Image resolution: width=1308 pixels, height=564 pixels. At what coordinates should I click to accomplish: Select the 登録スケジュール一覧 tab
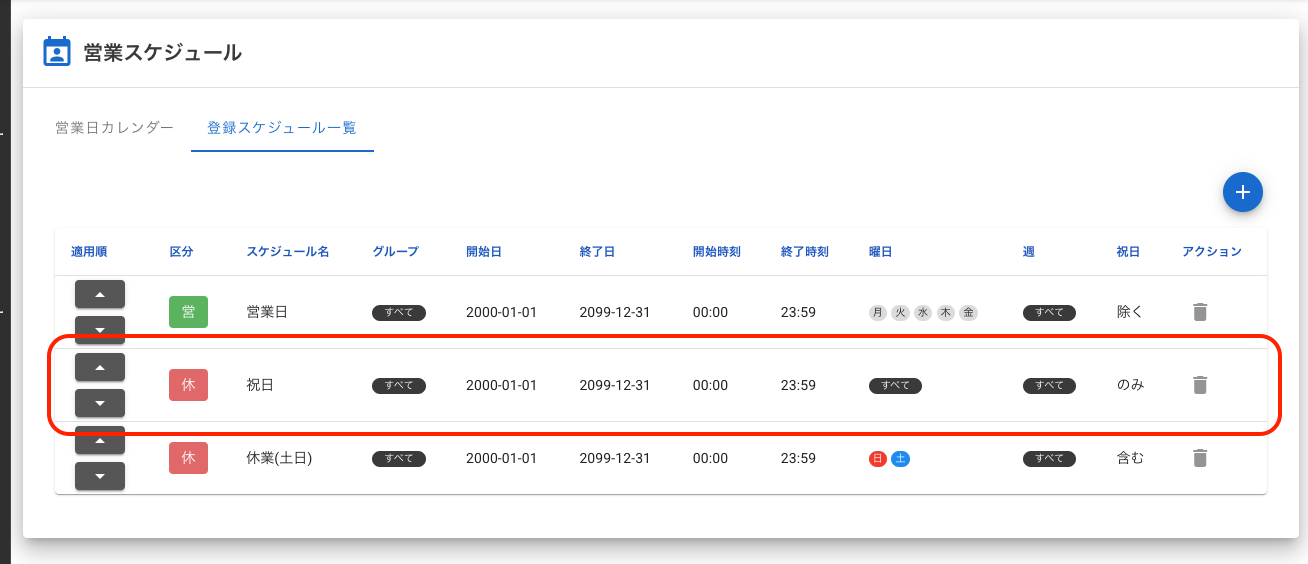pos(282,128)
